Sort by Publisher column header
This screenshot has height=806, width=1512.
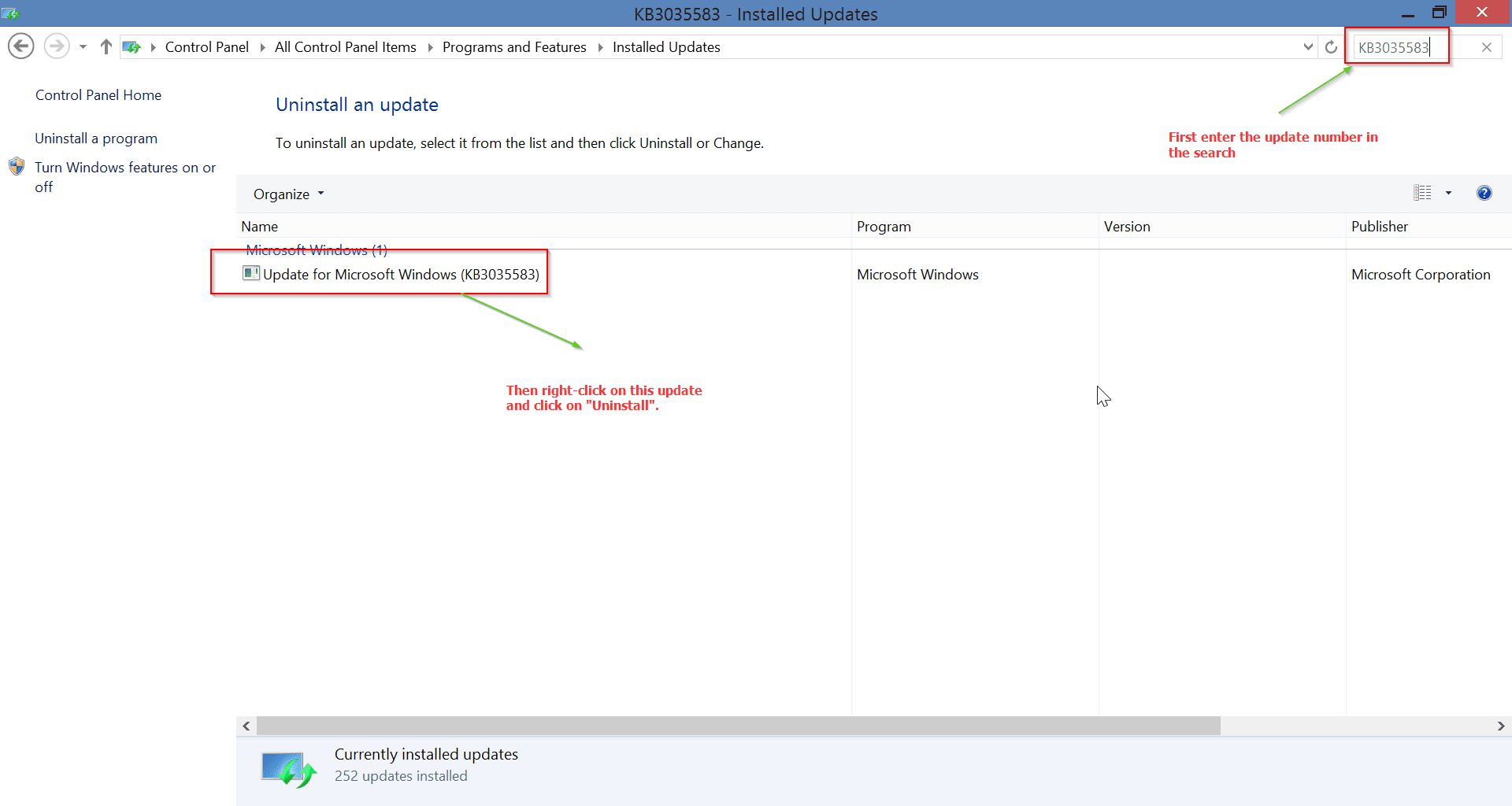point(1429,227)
